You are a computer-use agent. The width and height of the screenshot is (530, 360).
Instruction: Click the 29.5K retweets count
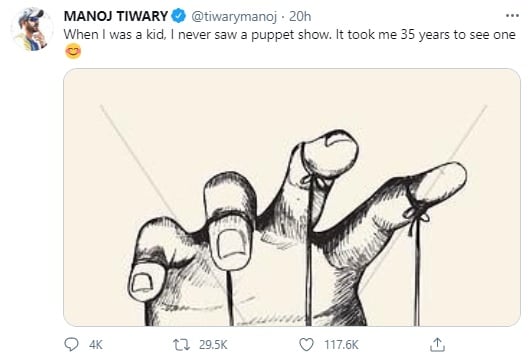213,345
